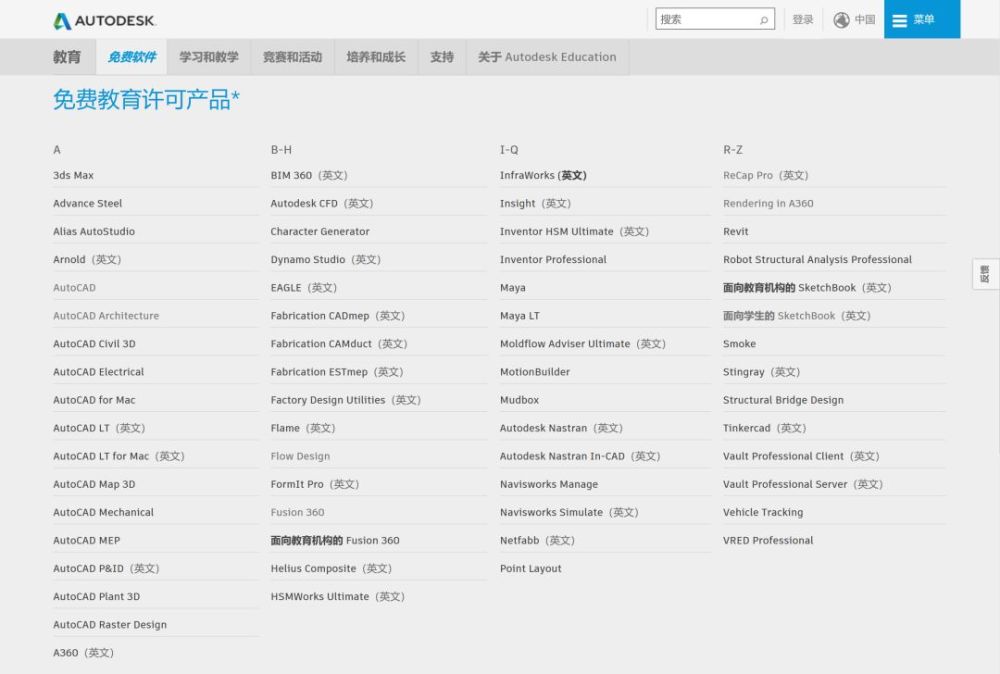The image size is (1000, 674).
Task: Open the Netfabb (英文) link
Action: (537, 540)
